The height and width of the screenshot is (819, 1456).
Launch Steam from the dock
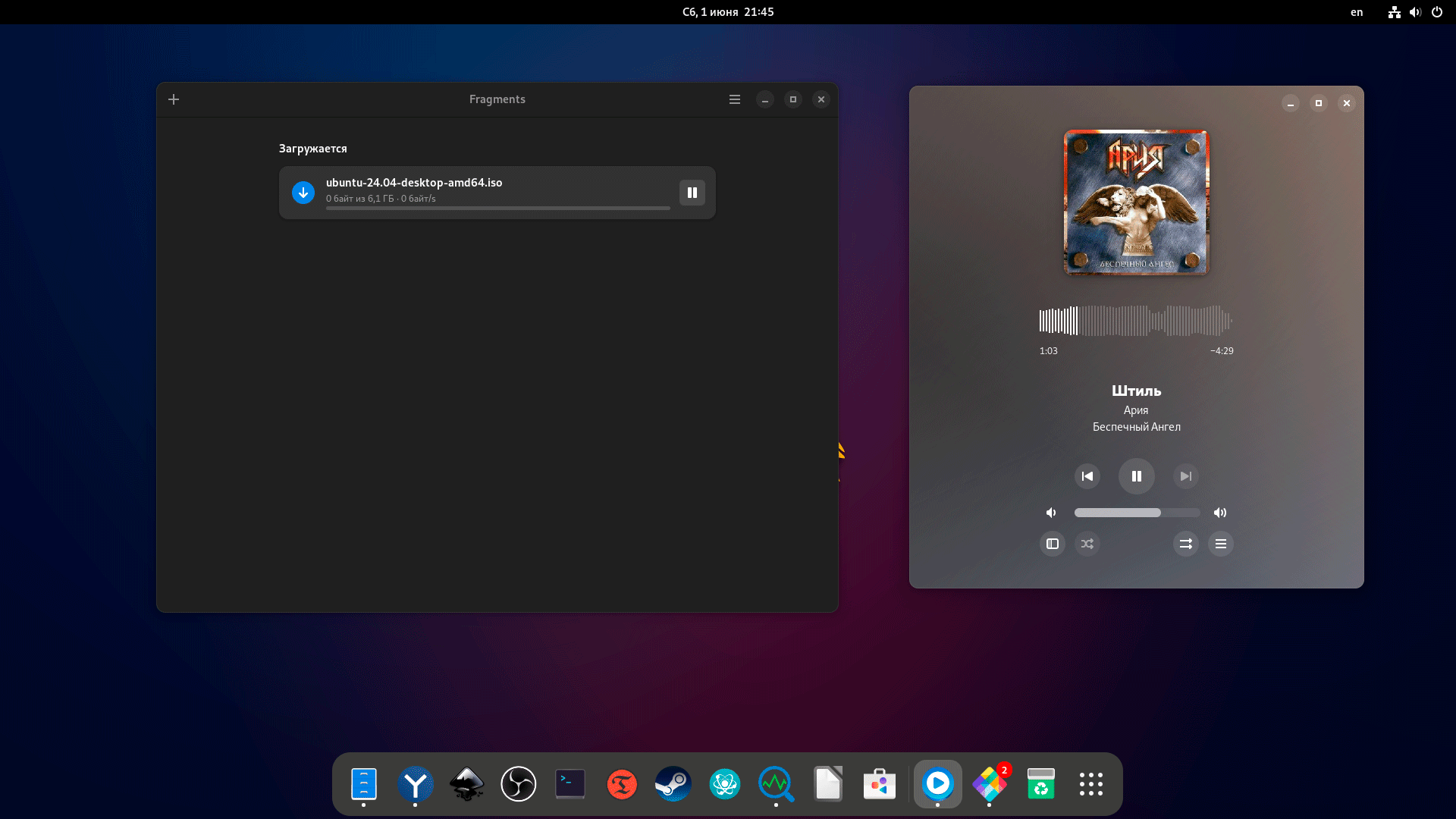point(673,784)
